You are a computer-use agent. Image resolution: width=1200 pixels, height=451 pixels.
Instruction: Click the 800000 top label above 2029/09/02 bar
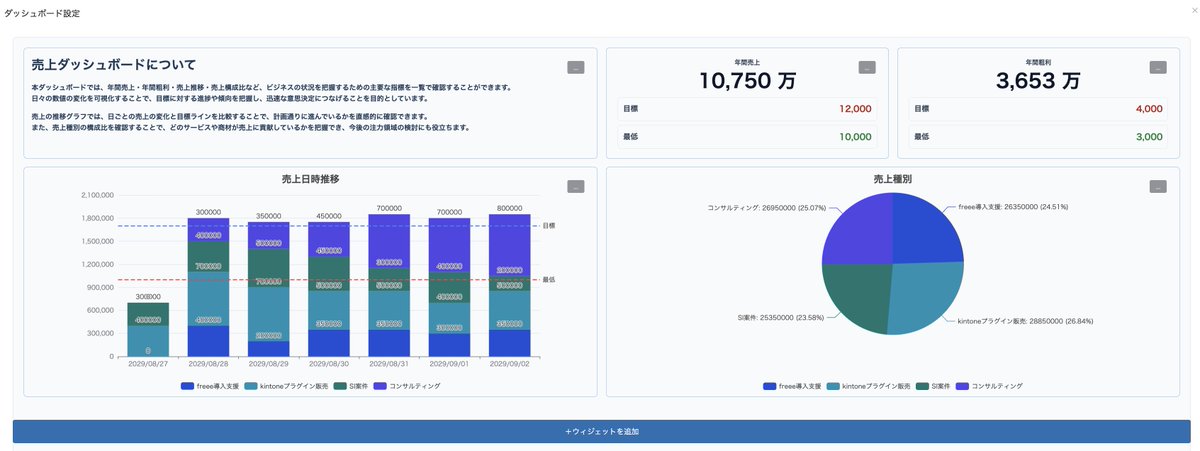click(510, 209)
